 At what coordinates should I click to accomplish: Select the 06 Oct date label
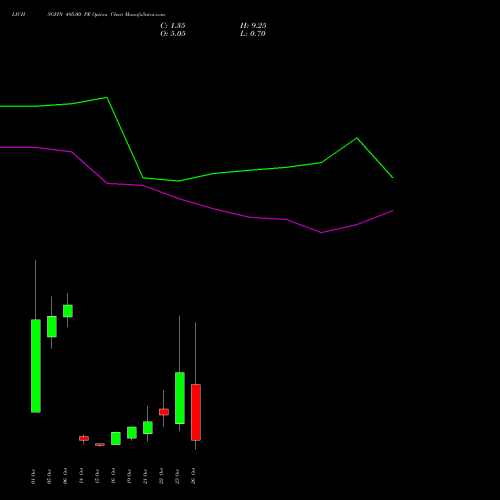tap(65, 476)
